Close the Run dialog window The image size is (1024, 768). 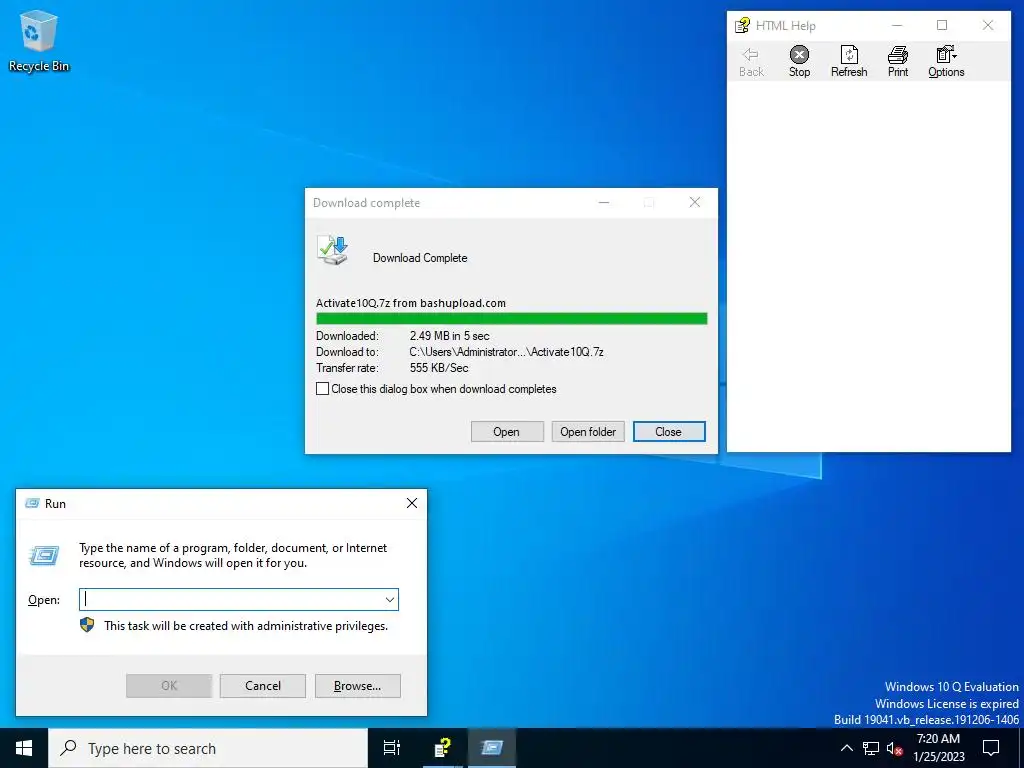click(x=411, y=503)
